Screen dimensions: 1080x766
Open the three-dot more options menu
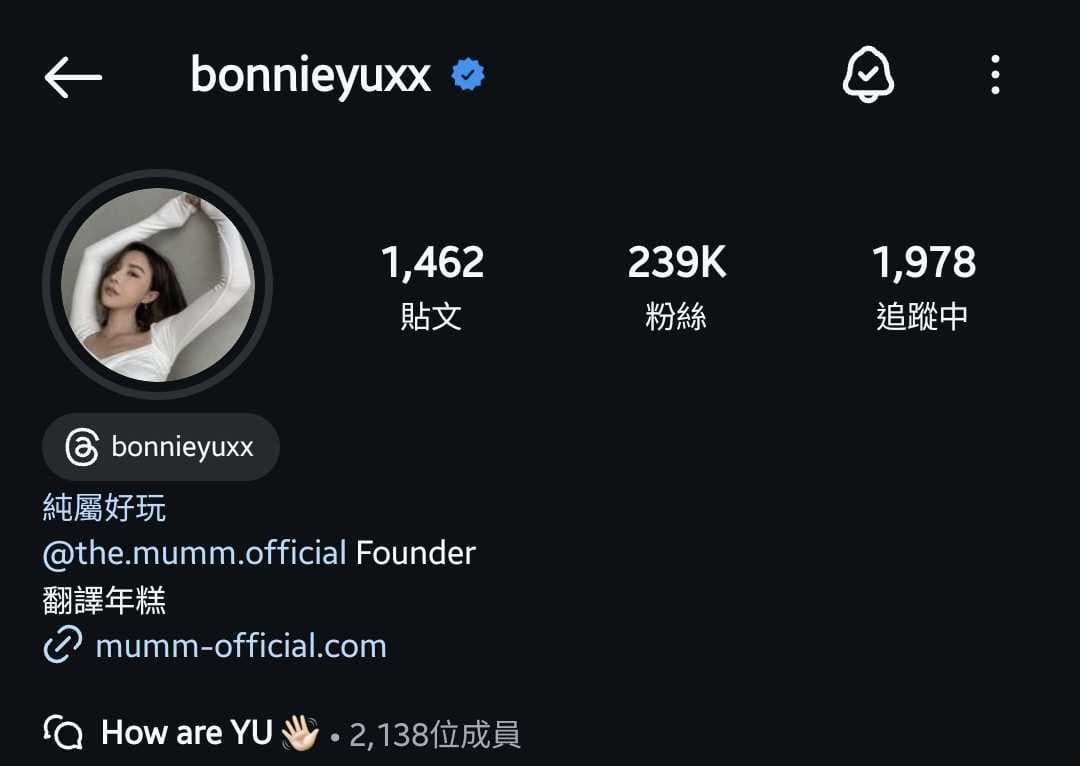[995, 74]
